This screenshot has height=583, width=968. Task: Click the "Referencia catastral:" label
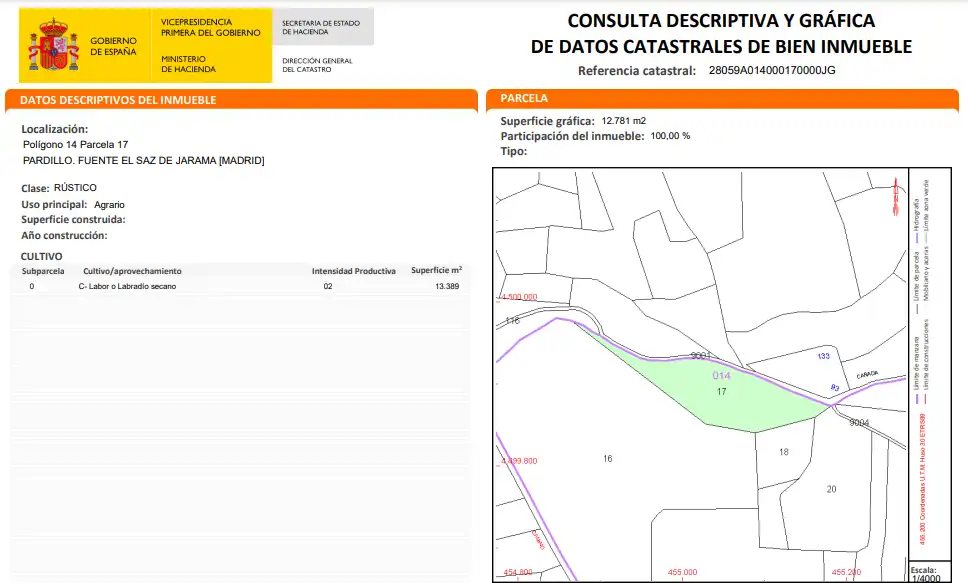(637, 70)
